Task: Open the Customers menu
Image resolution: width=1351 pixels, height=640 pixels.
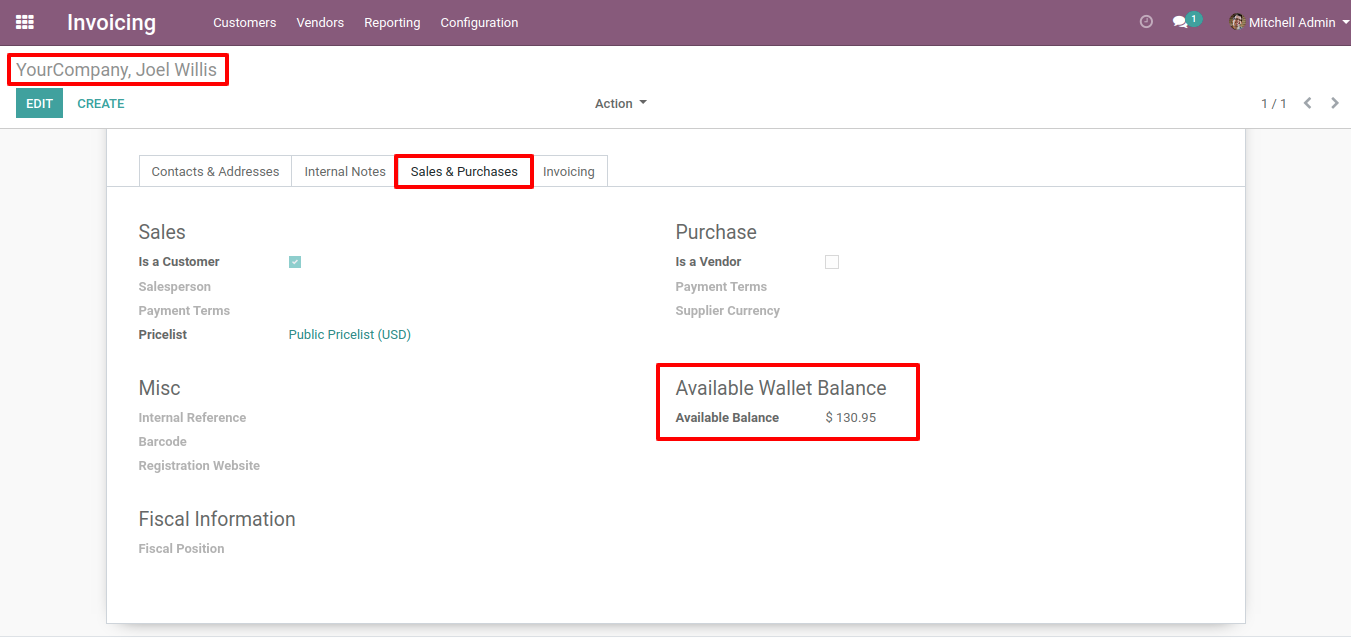Action: tap(244, 22)
